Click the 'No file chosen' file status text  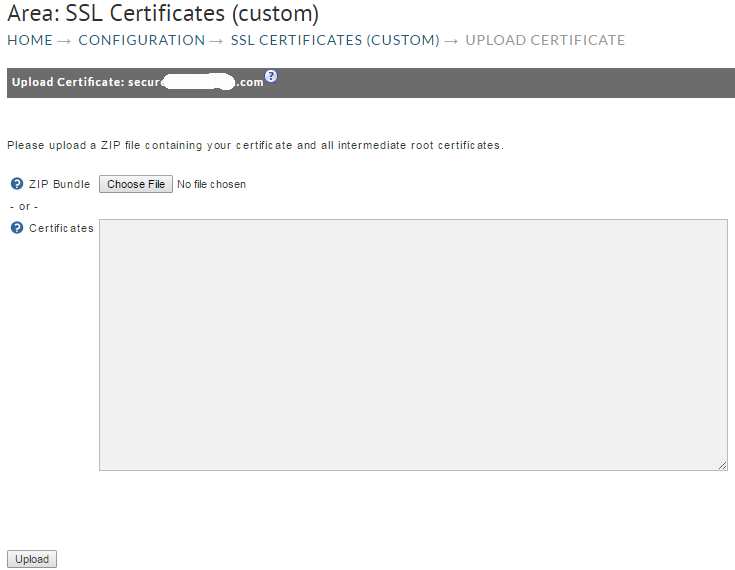211,184
